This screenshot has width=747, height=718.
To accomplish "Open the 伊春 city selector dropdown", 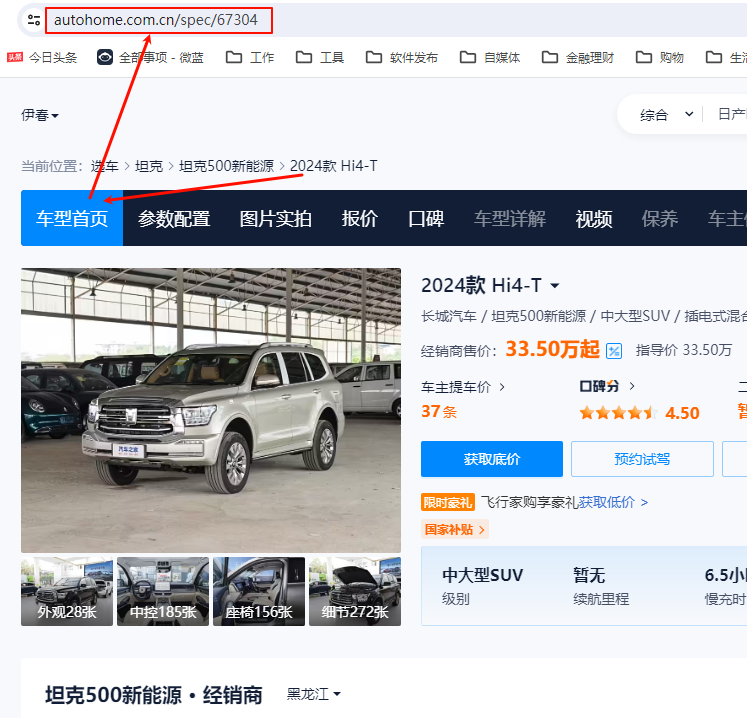I will (40, 115).
